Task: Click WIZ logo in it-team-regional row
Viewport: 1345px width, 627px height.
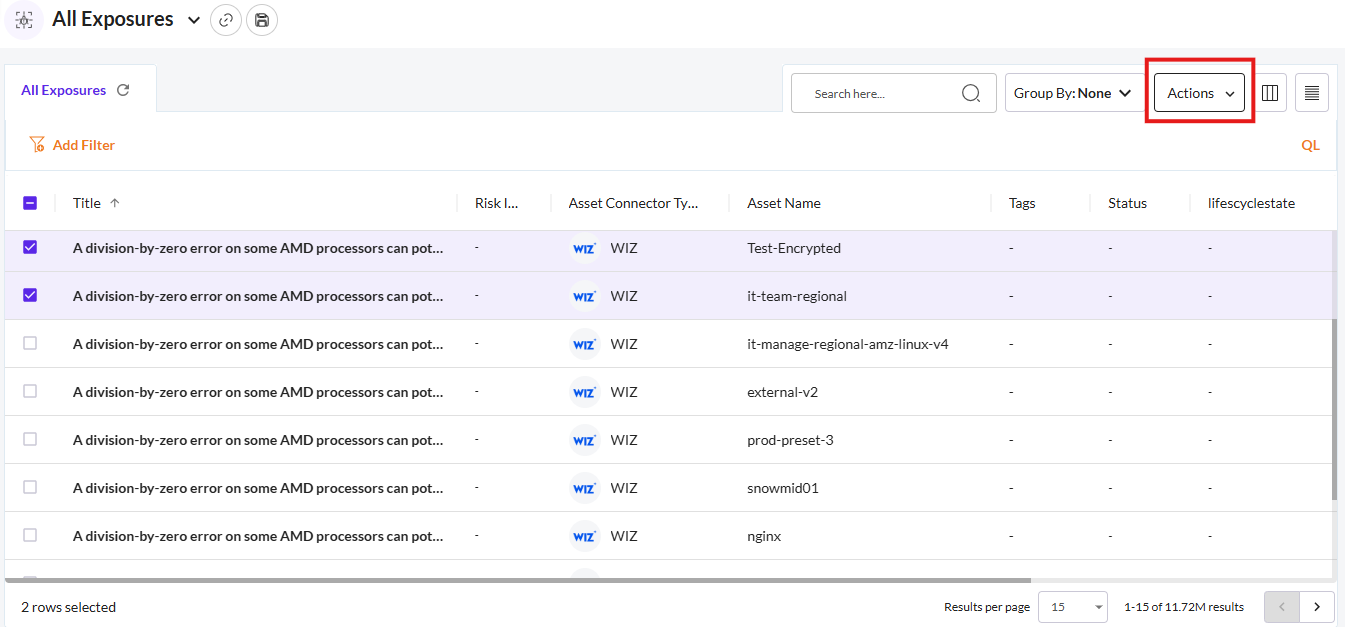Action: (x=584, y=296)
